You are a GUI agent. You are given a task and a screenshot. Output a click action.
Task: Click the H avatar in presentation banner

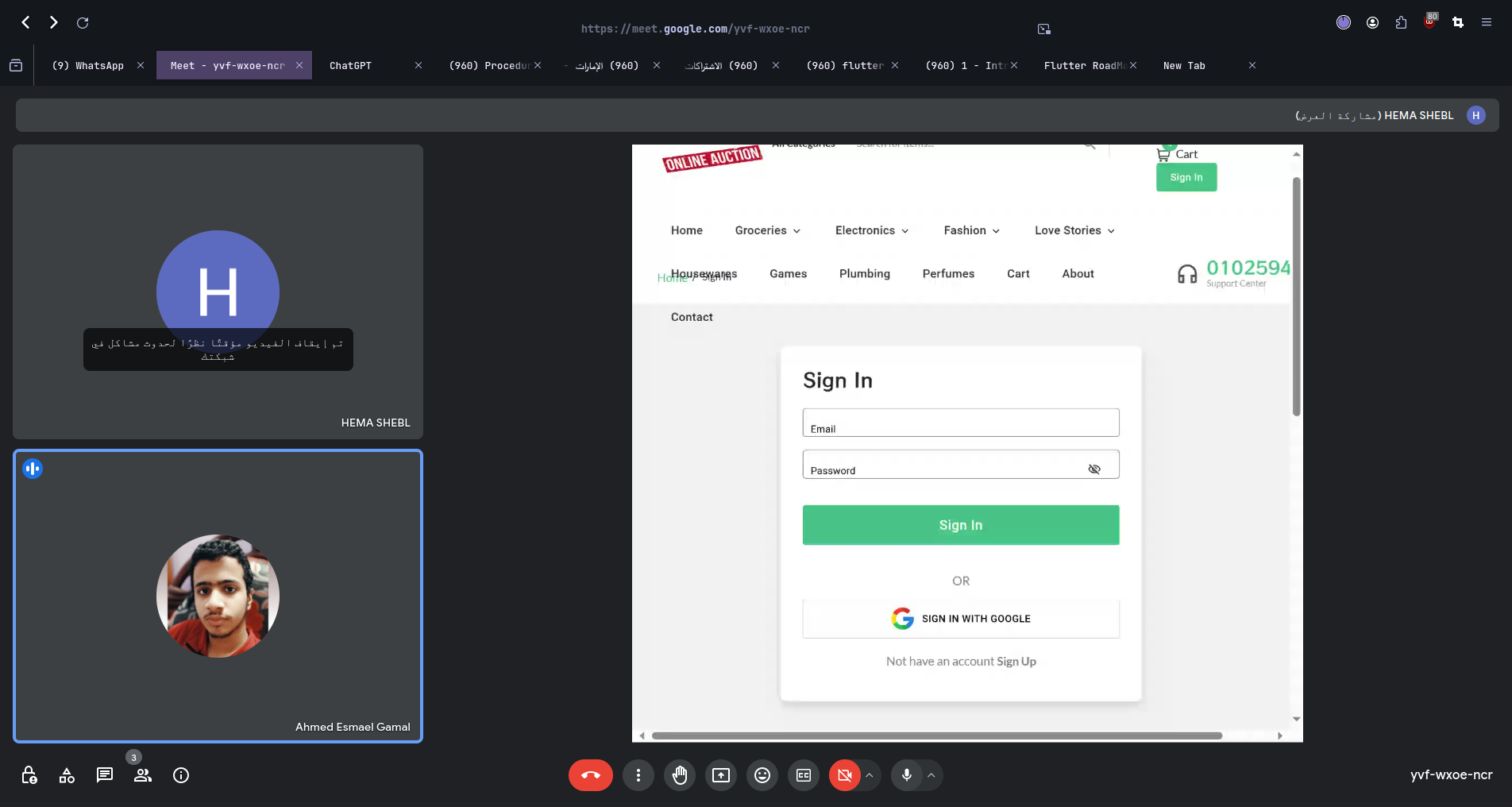1476,115
